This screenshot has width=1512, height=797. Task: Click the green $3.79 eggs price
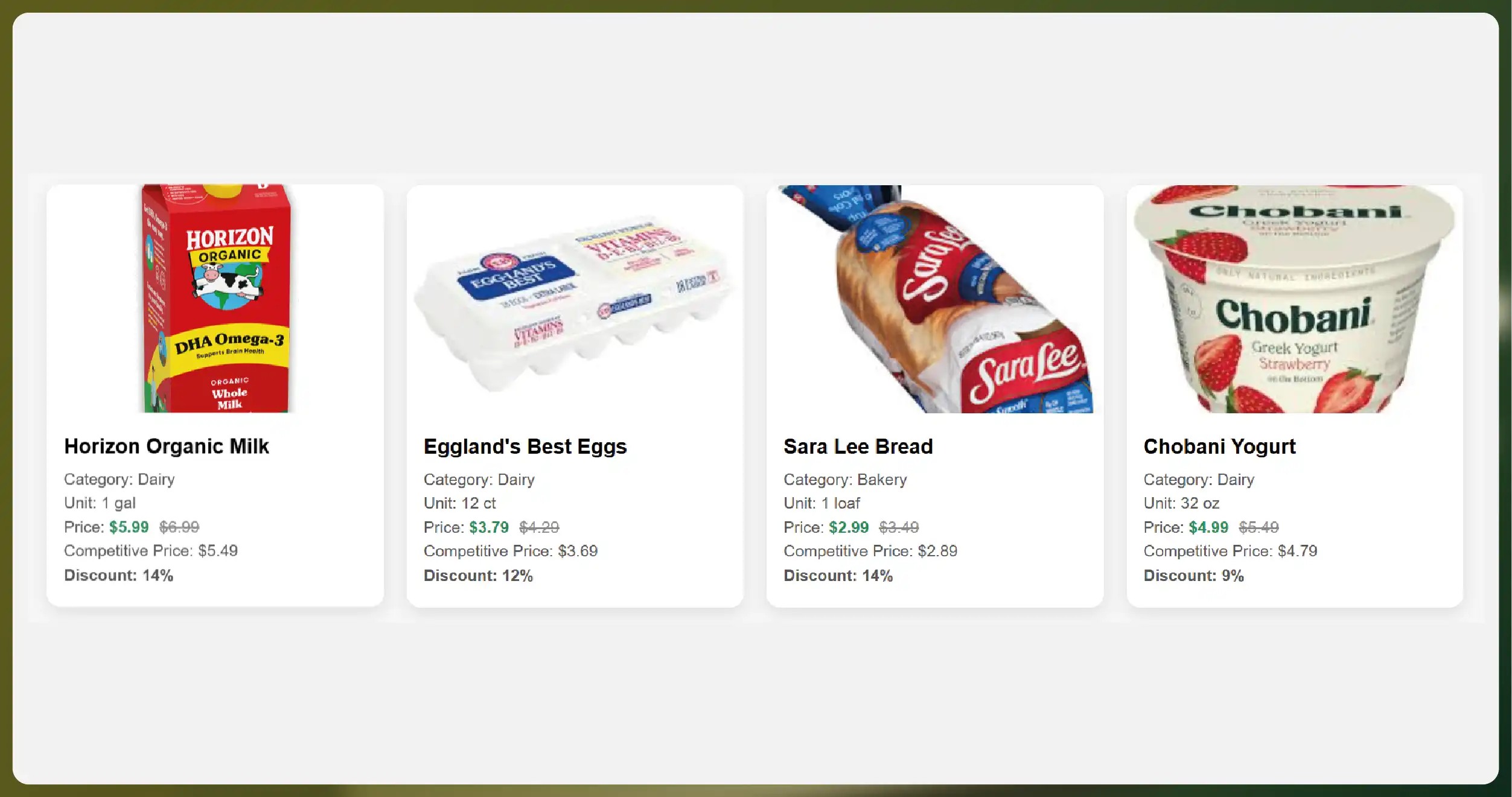click(489, 527)
